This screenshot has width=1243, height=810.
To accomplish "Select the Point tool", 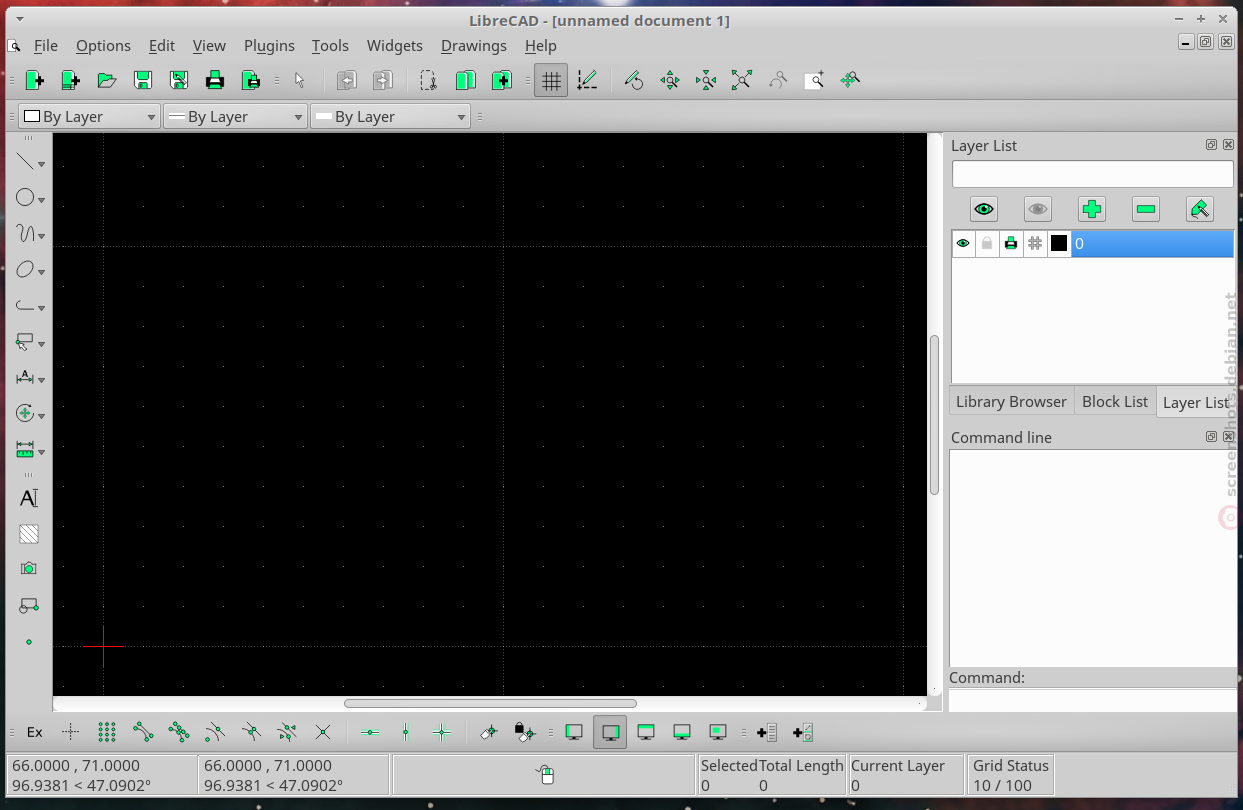I will coord(29,641).
